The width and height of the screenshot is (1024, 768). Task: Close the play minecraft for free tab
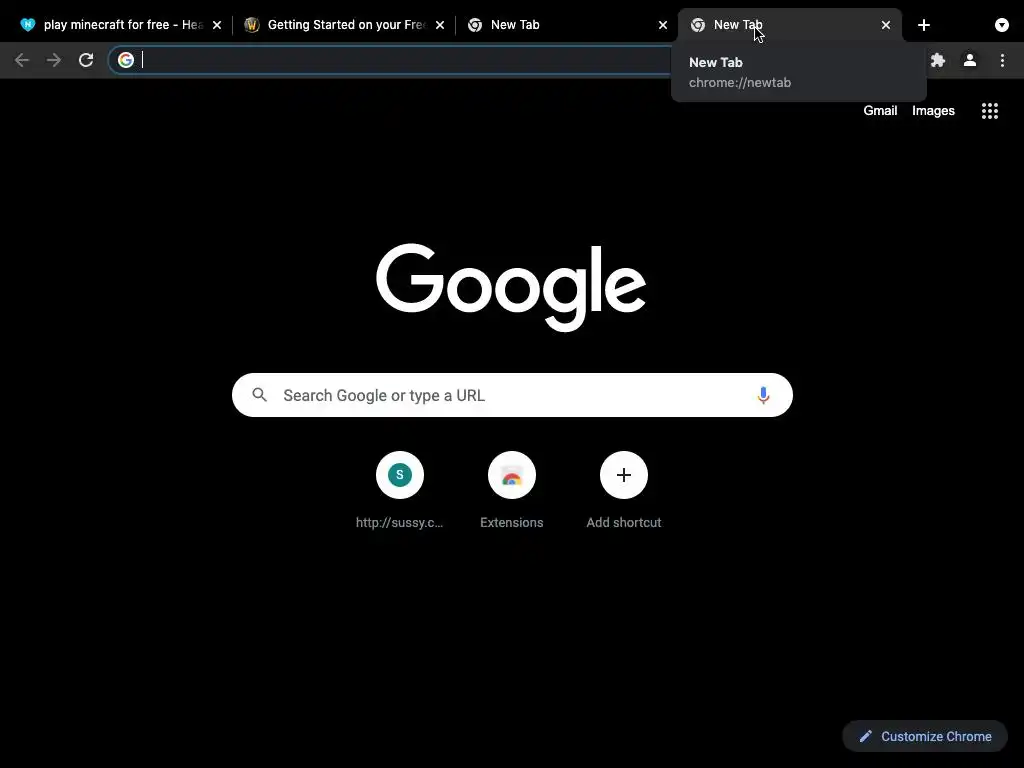point(217,25)
